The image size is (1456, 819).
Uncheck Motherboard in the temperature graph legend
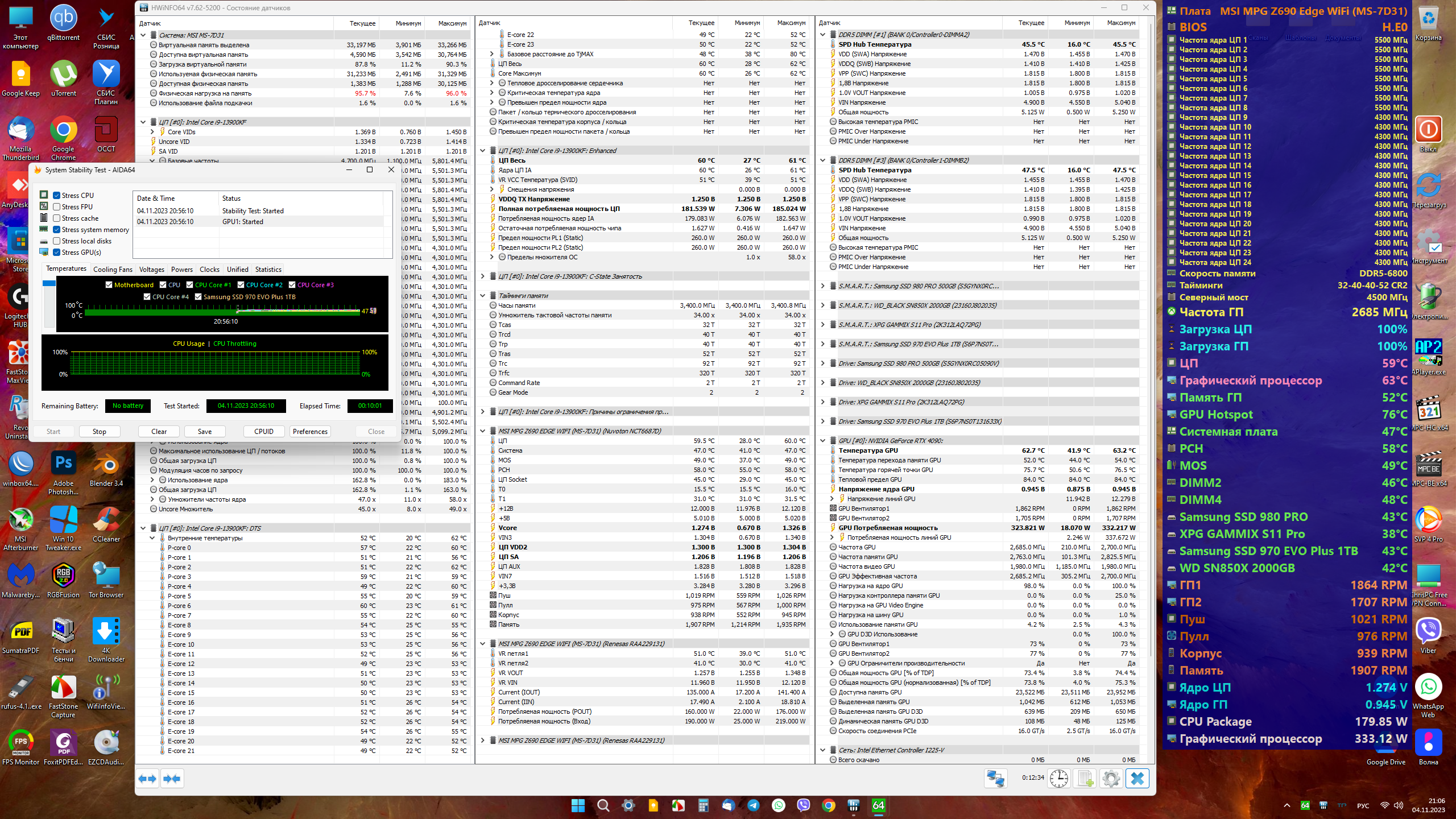109,285
